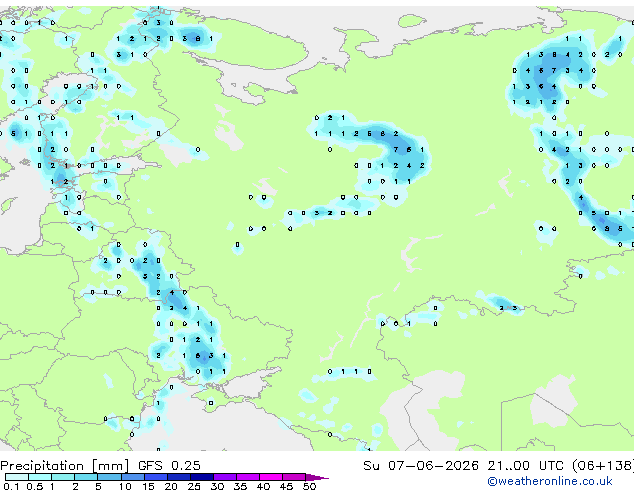Viewport: 634px width, 490px height.
Task: Click the '35' legend scale value
Action: (x=240, y=486)
